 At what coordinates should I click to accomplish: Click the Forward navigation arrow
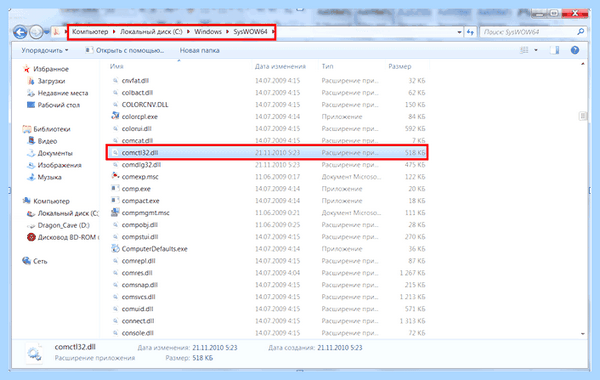[x=36, y=32]
